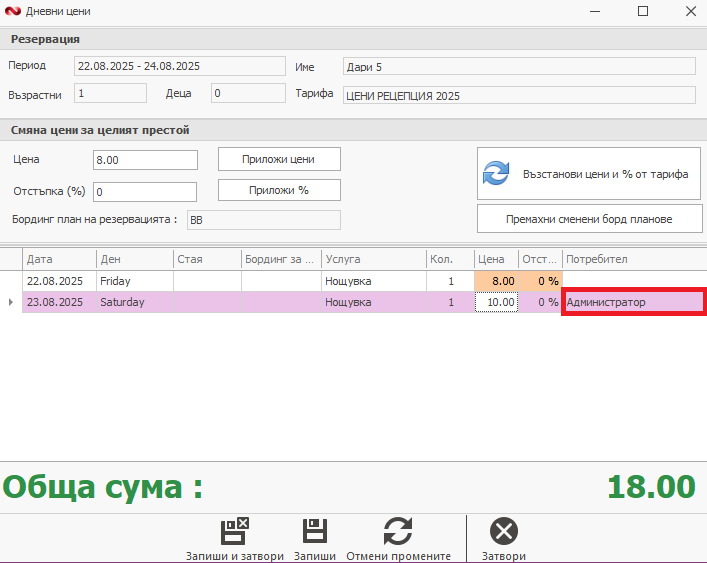This screenshot has width=707, height=563.
Task: Click 'Премахни сменени борд планове' button
Action: 587,218
